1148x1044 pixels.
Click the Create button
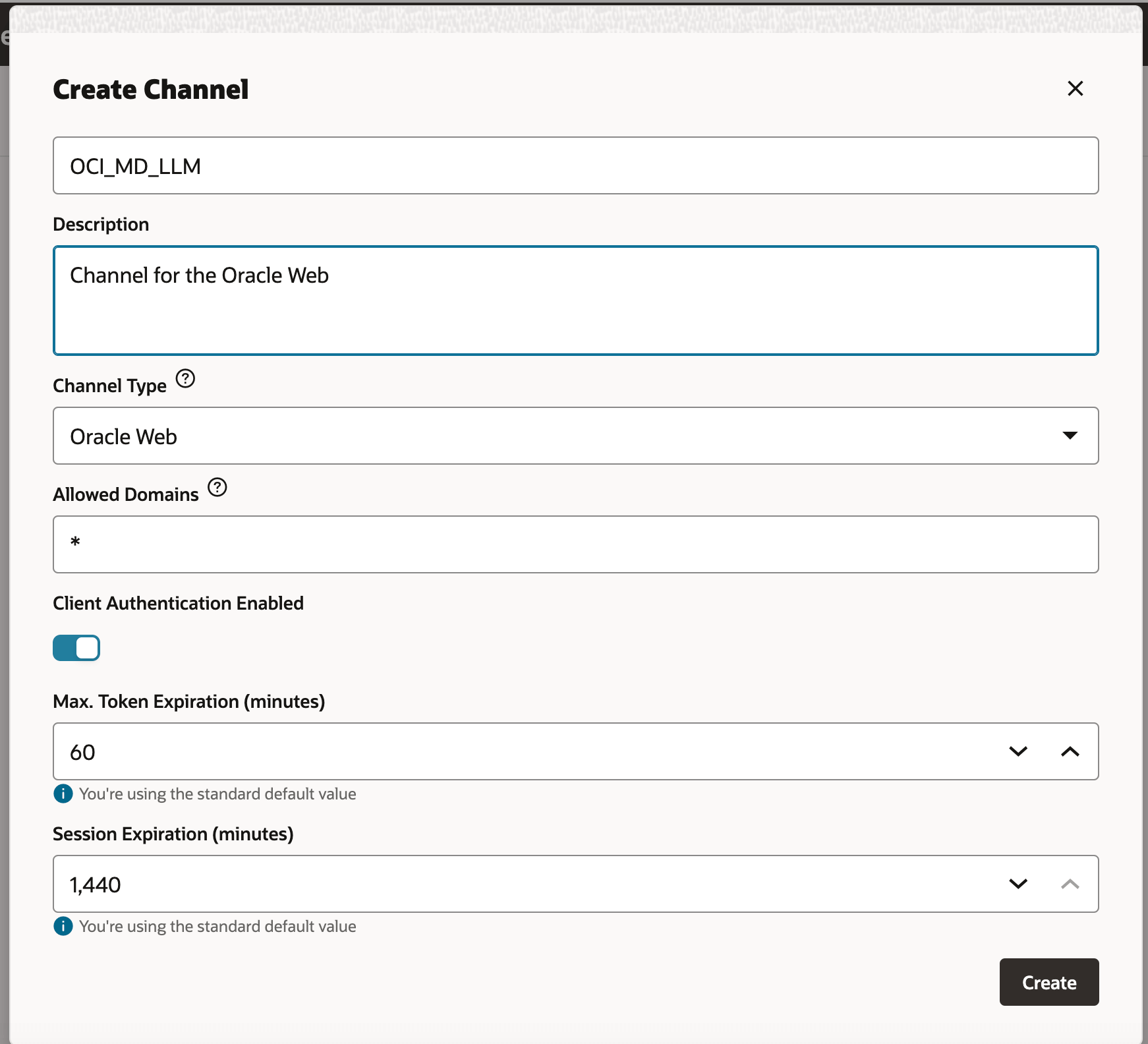click(x=1049, y=982)
